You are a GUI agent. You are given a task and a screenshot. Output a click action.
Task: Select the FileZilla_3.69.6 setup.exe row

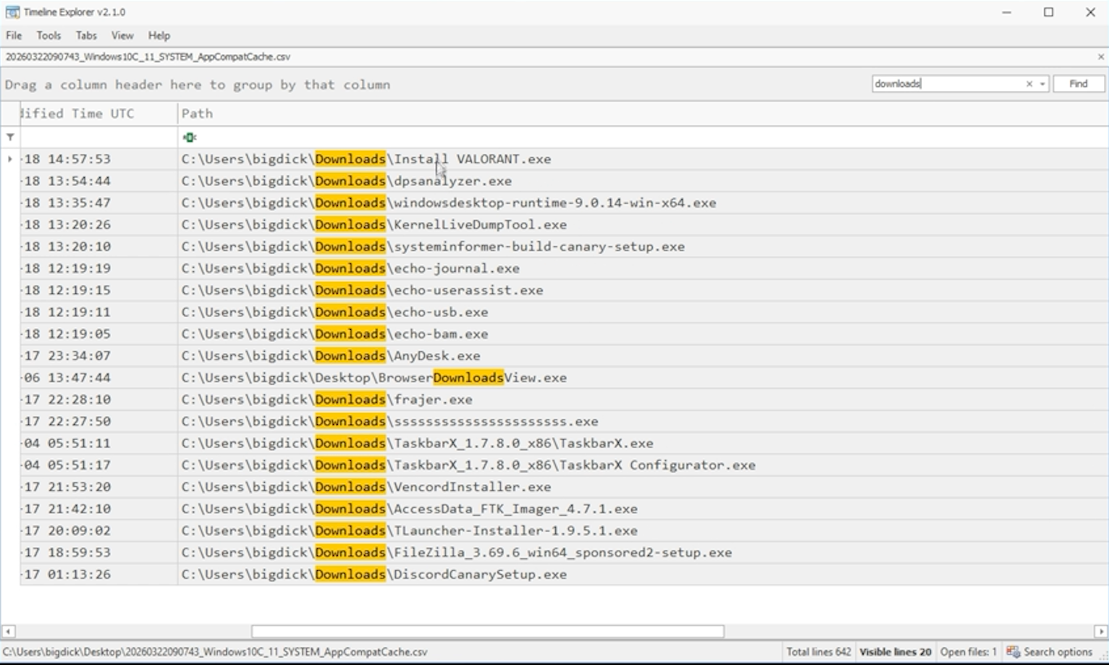point(642,553)
